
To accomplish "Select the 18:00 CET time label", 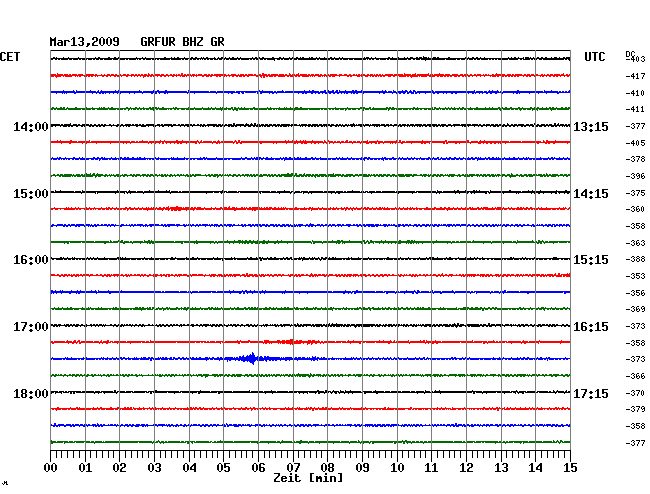I will 31,393.
